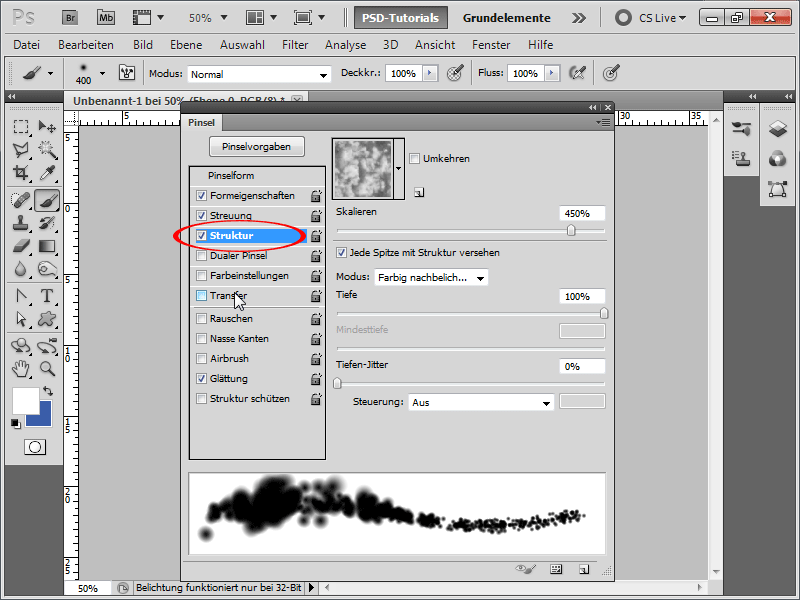Select the Magic Wand tool
The width and height of the screenshot is (800, 600).
(47, 149)
